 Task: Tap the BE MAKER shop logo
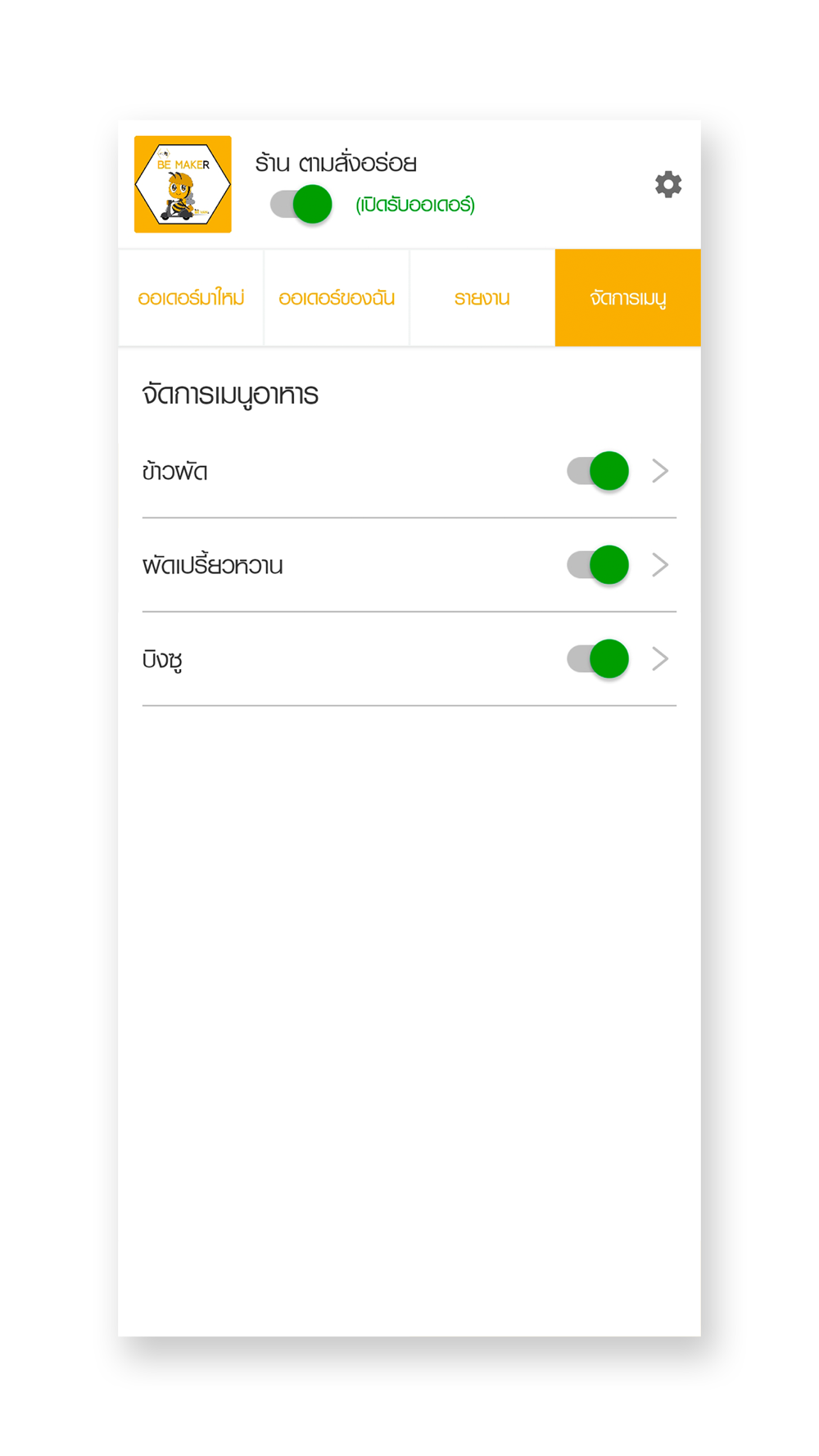pos(183,184)
